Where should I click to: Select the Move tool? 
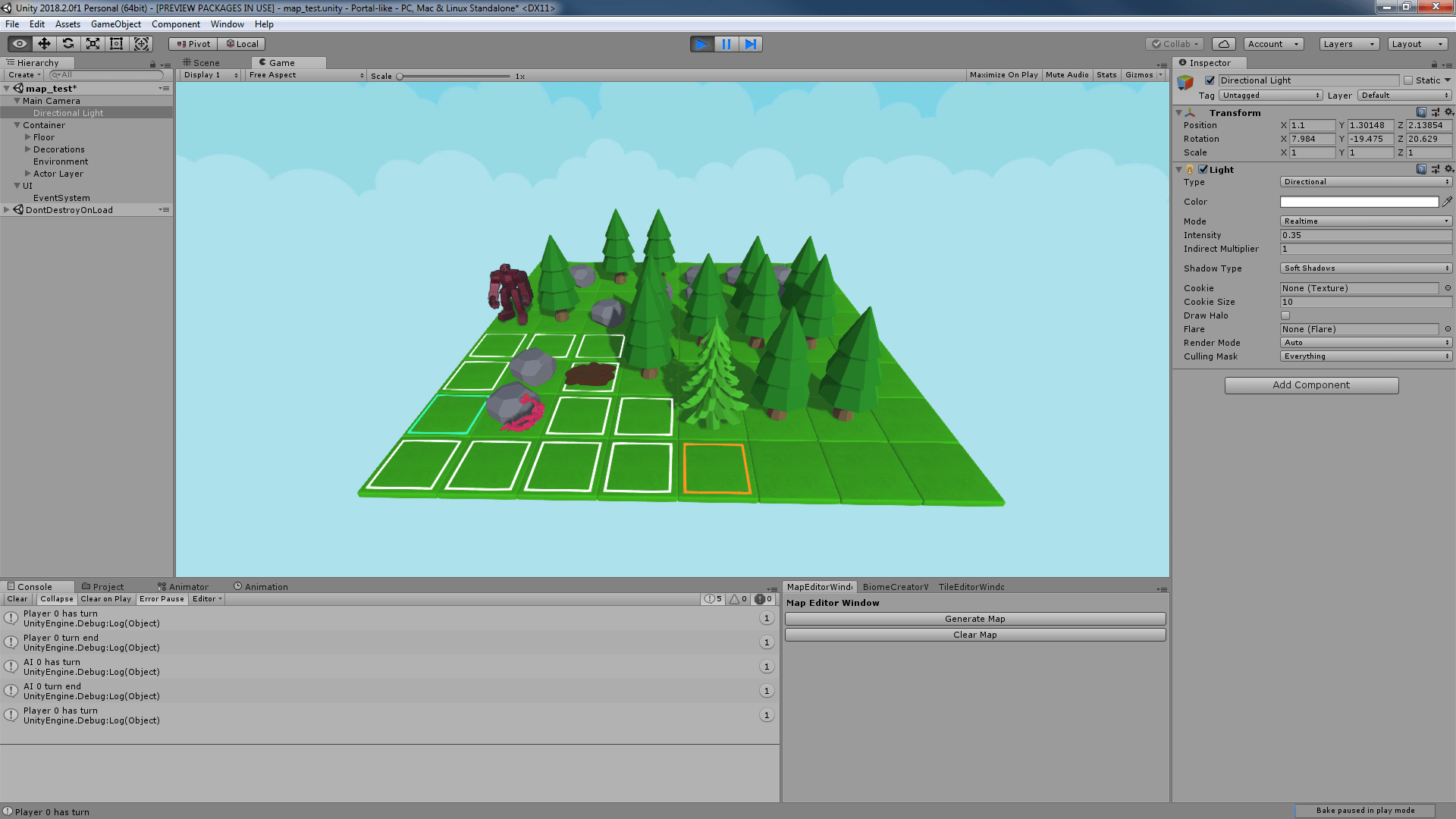(x=43, y=43)
